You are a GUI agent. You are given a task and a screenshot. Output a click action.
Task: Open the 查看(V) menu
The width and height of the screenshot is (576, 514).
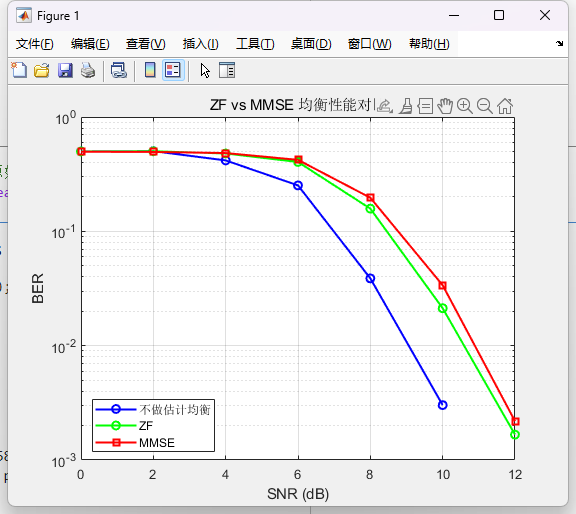[145, 44]
